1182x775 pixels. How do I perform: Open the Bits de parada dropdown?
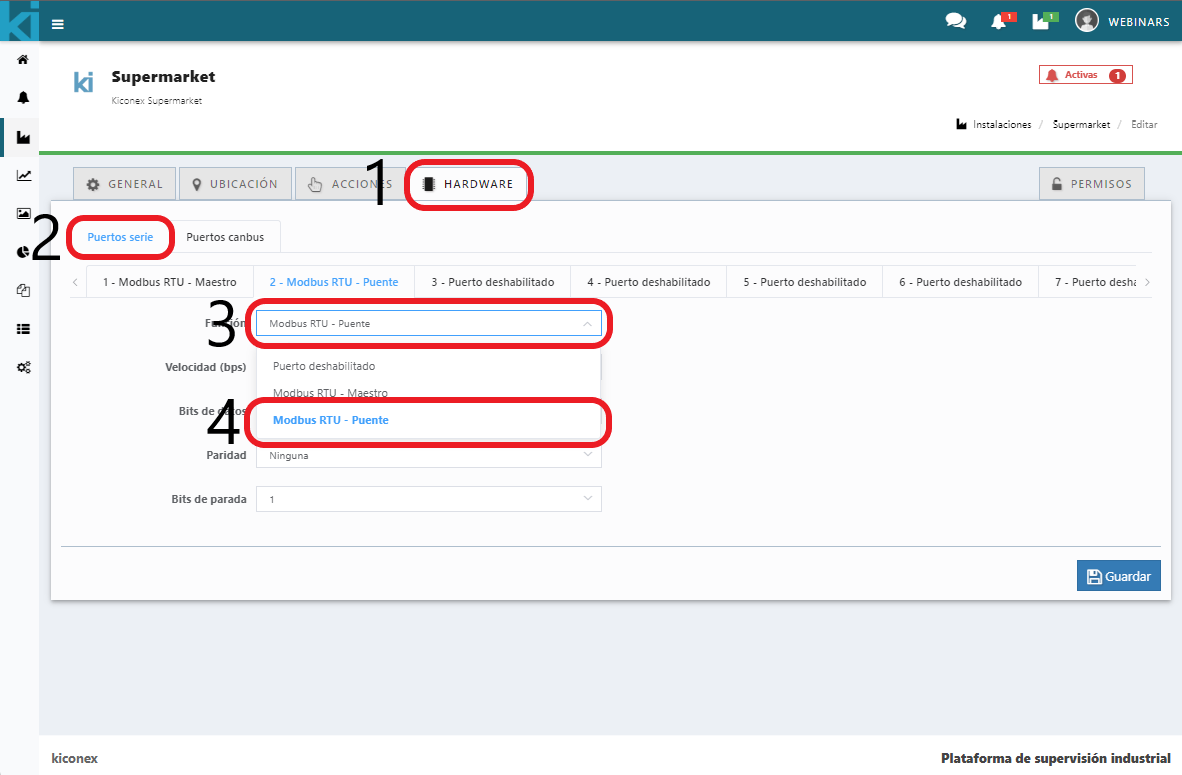pyautogui.click(x=429, y=499)
